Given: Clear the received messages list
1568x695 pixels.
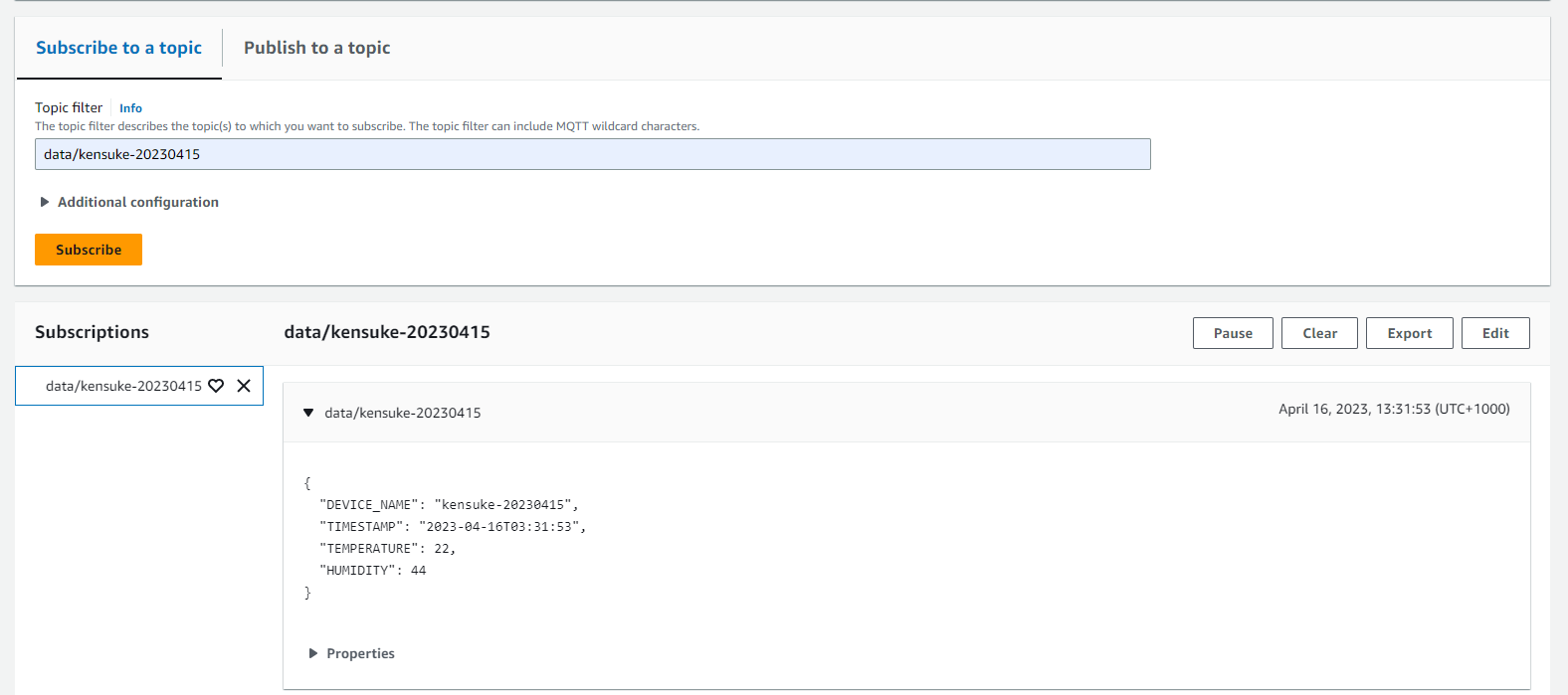Looking at the screenshot, I should (1319, 333).
